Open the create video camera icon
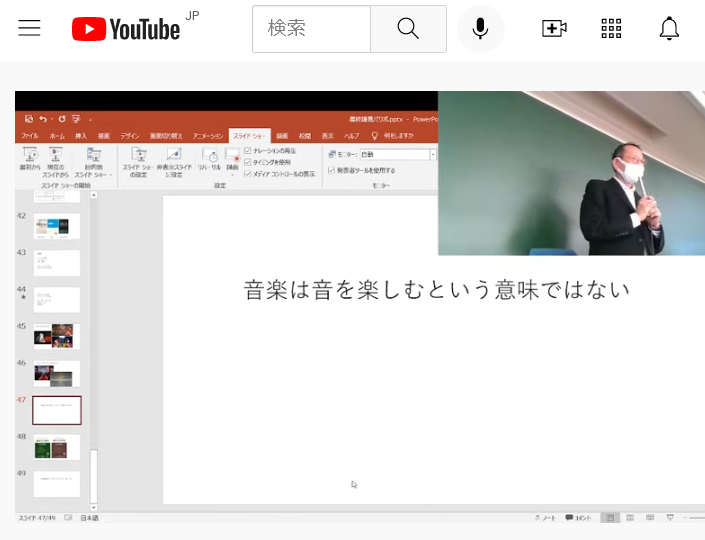 [554, 29]
